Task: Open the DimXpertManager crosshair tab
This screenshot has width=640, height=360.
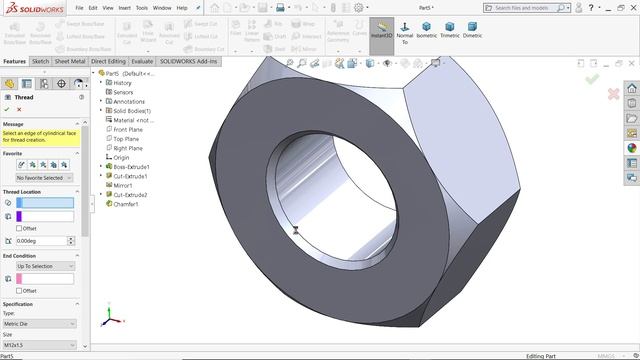Action: pos(61,84)
